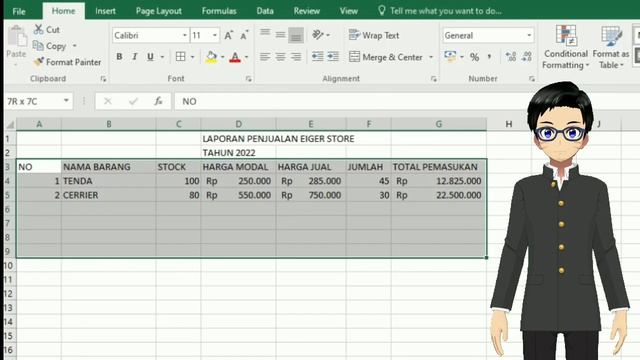This screenshot has height=360, width=640.
Task: Open the font color dropdown arrow
Action: click(246, 57)
